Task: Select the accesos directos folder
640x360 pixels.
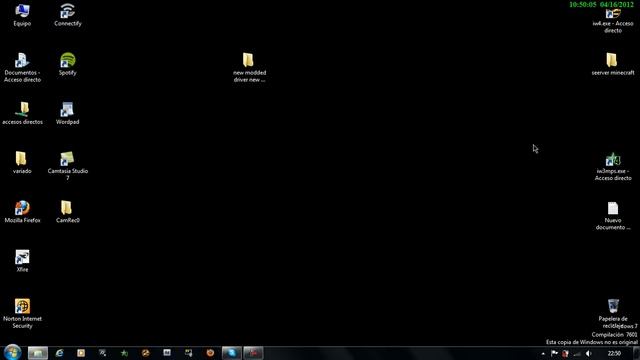Action: click(x=22, y=113)
